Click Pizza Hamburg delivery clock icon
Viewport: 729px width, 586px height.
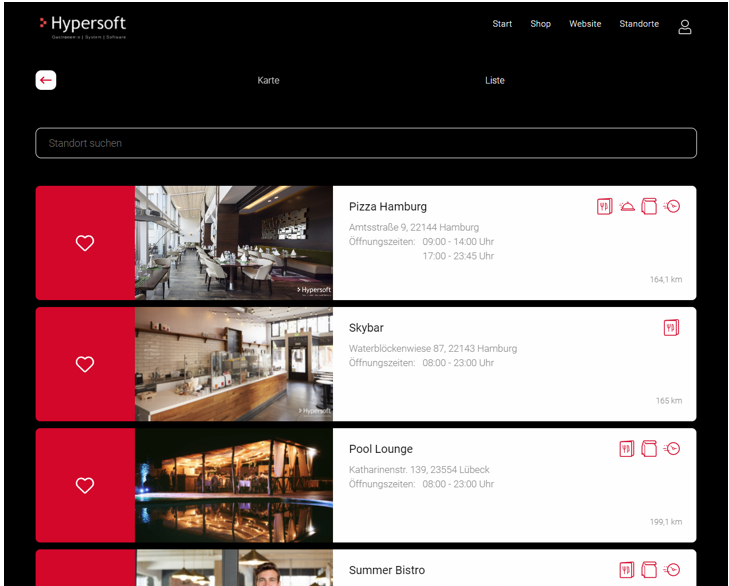click(671, 206)
